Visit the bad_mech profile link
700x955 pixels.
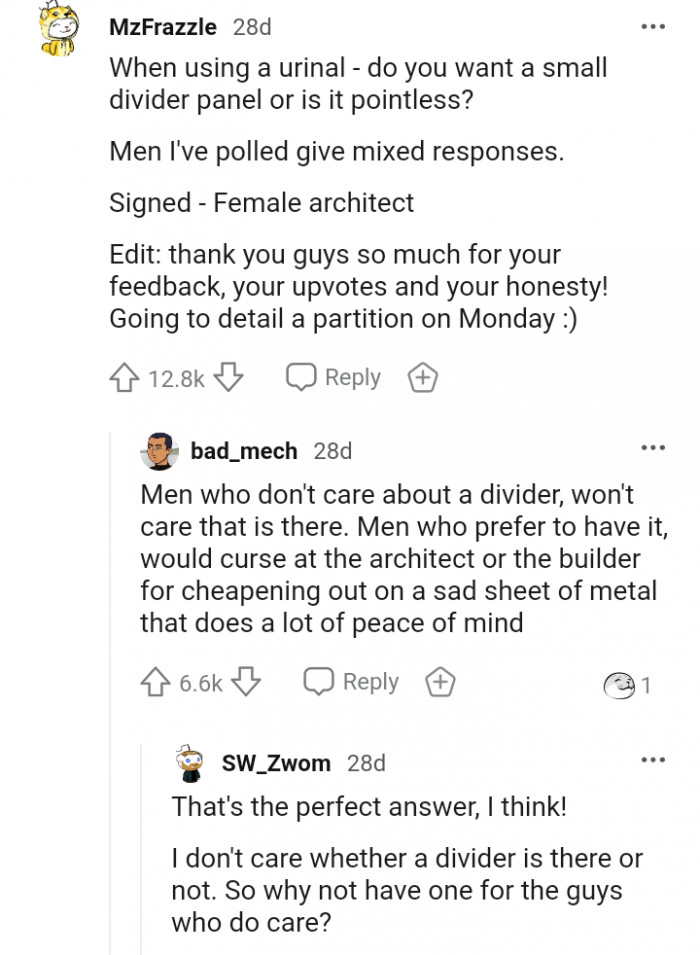[x=244, y=451]
